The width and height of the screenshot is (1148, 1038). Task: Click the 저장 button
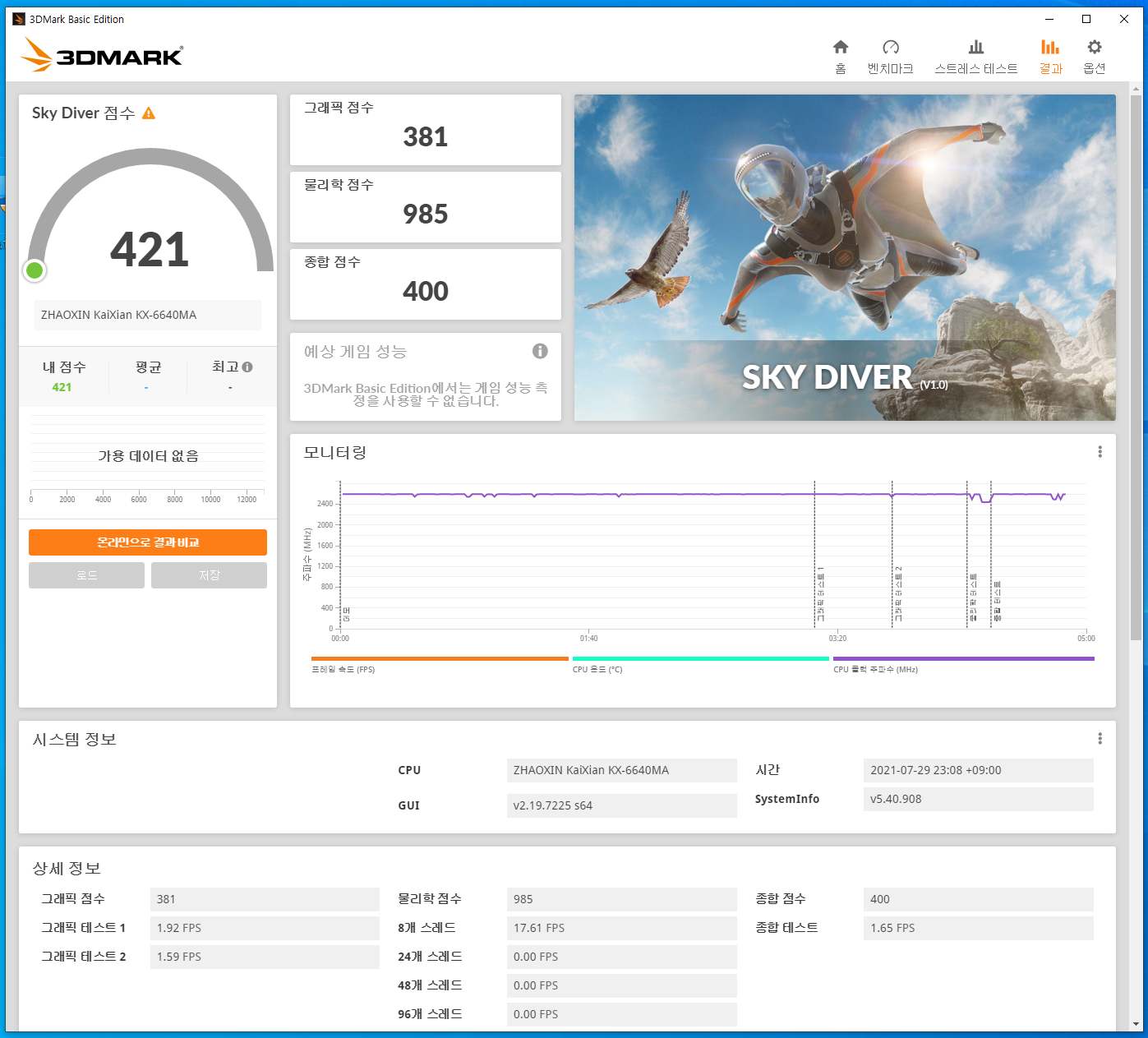(x=209, y=575)
